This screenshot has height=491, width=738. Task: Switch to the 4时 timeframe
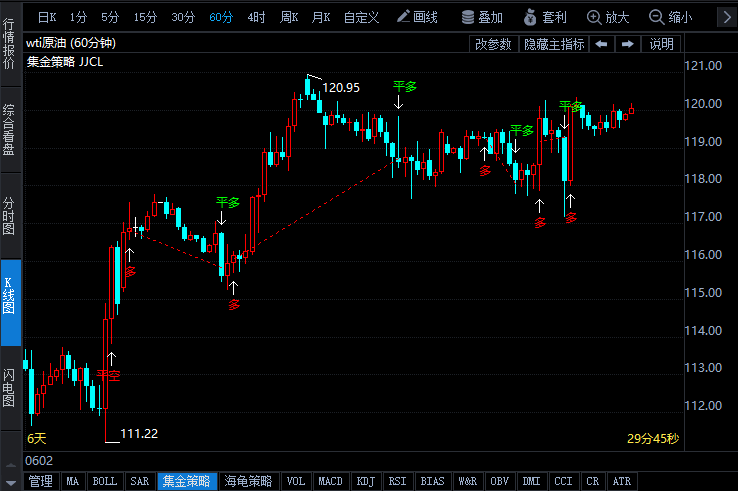(x=256, y=17)
